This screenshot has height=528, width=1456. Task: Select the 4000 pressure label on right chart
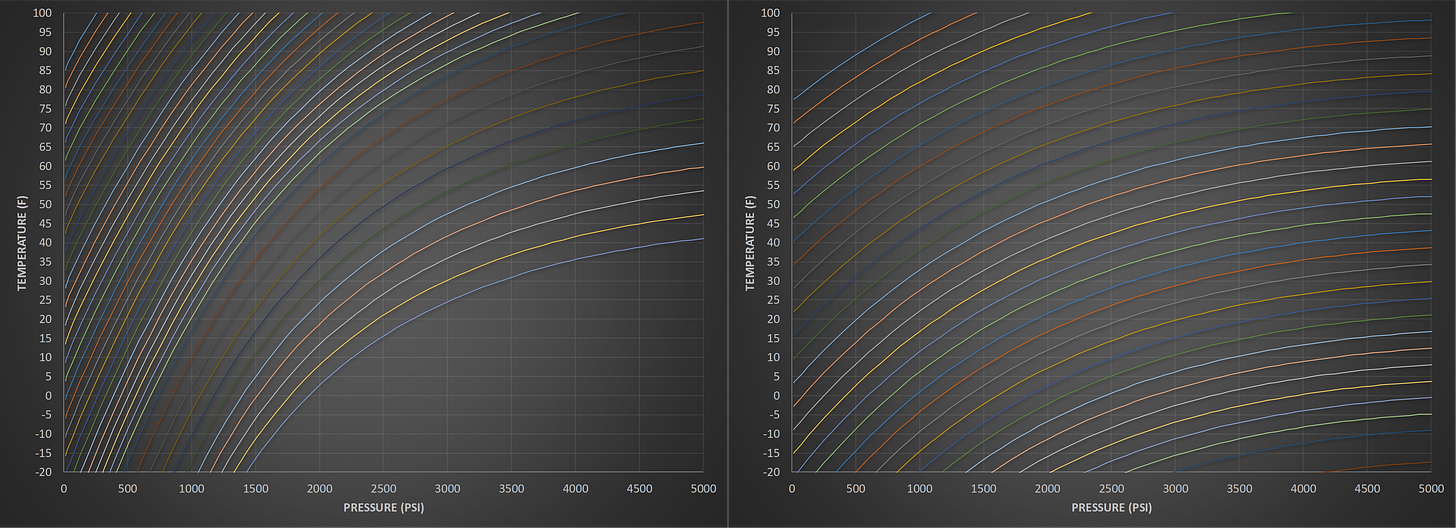click(1304, 489)
